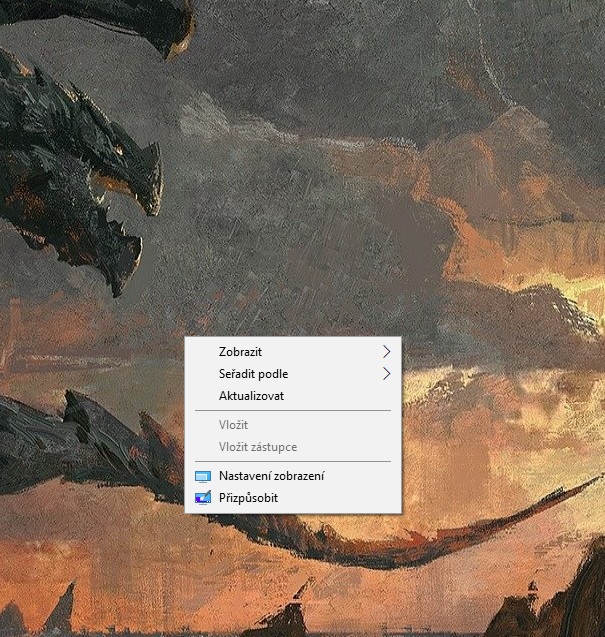The image size is (605, 637).
Task: Open Nastavení zobrazení display settings
Action: tap(293, 476)
